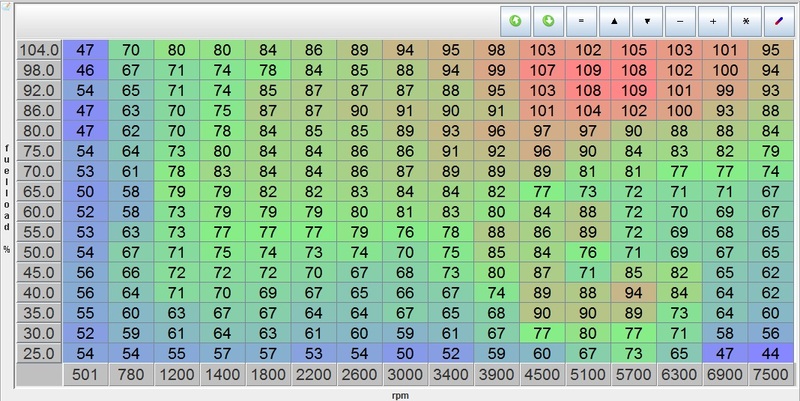This screenshot has width=800, height=401.
Task: Select value 109 in the 98.0 row
Action: pos(588,70)
